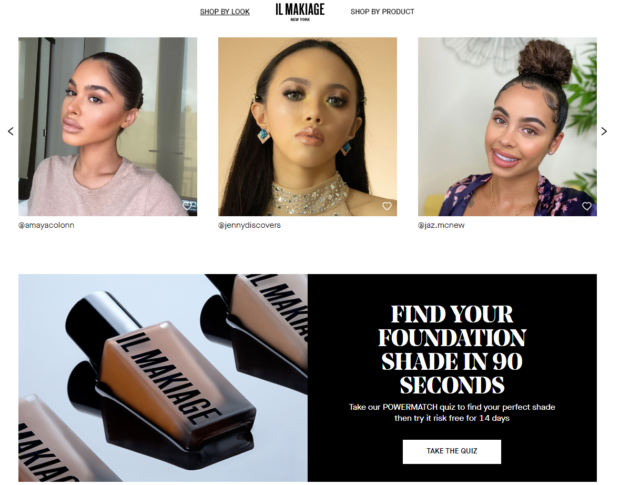Click the Take The Quiz button
Image resolution: width=620 pixels, height=485 pixels.
click(x=452, y=451)
